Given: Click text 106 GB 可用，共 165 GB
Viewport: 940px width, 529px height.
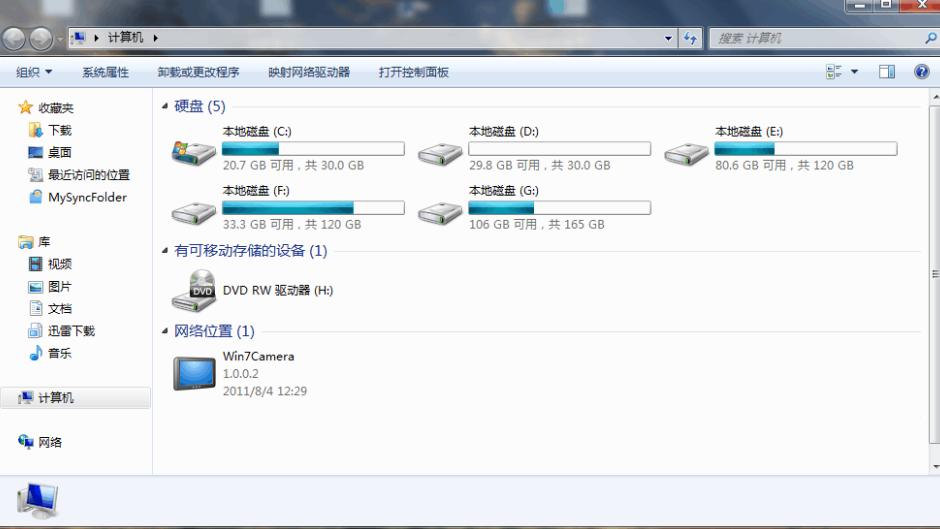Looking at the screenshot, I should click(537, 224).
